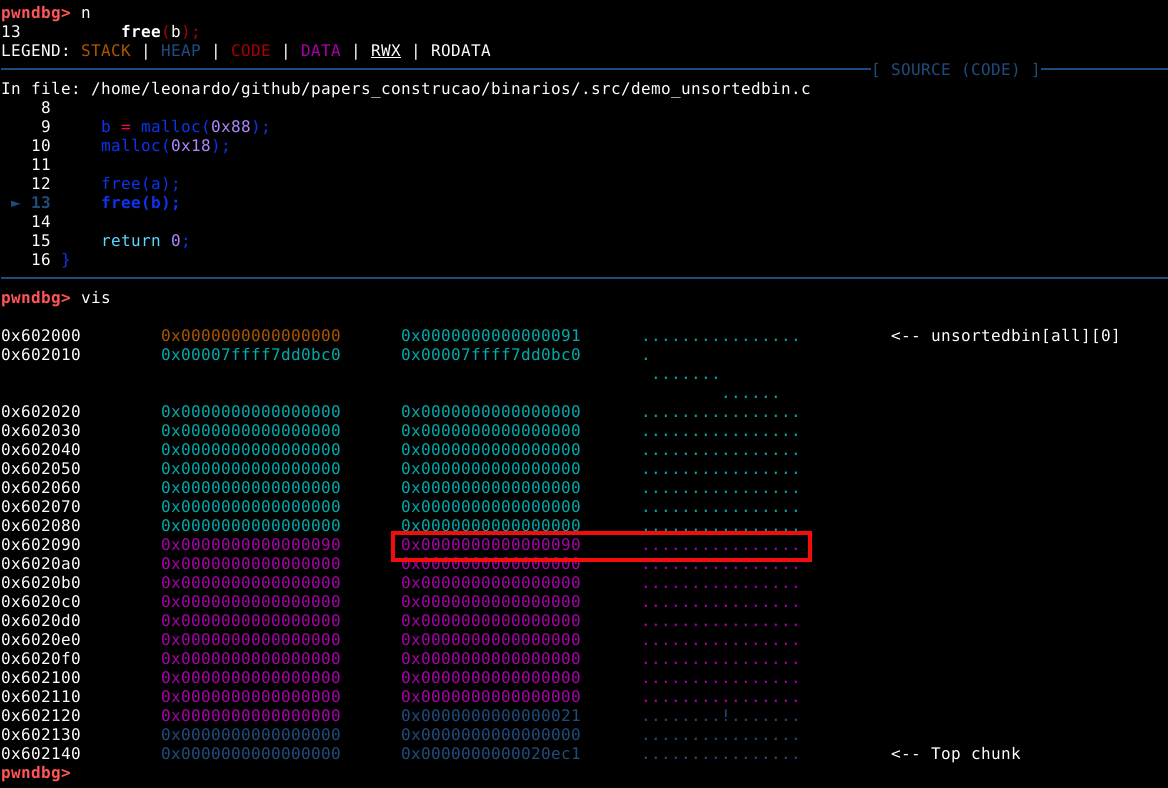
Task: Click the 0x0000000000020ec1 top chunk size
Action: 490,754
